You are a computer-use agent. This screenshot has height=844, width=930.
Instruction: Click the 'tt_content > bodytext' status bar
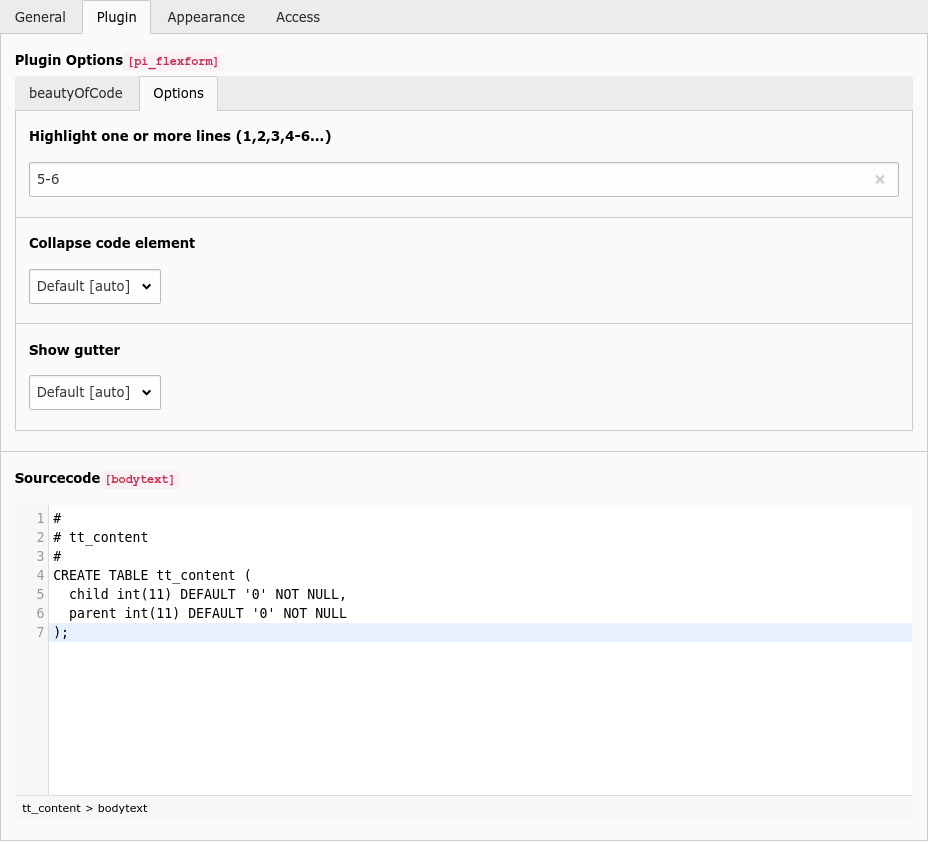85,808
